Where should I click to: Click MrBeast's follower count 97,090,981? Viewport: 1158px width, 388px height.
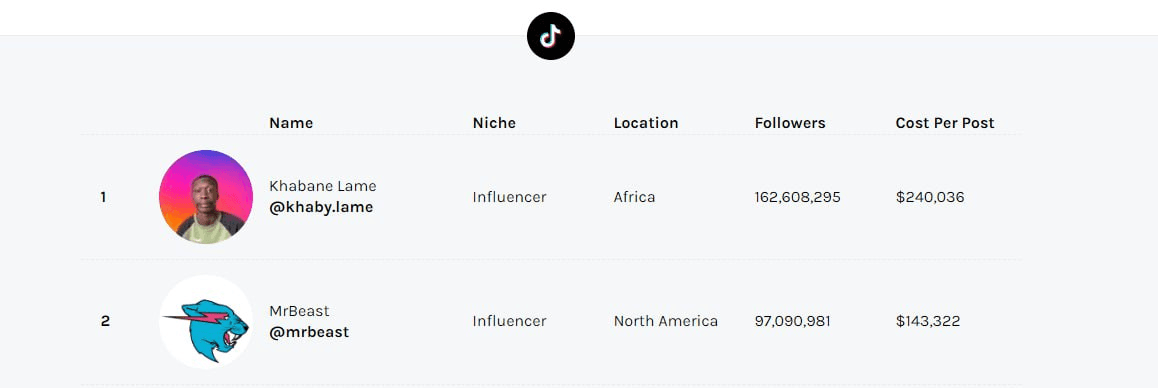[792, 321]
